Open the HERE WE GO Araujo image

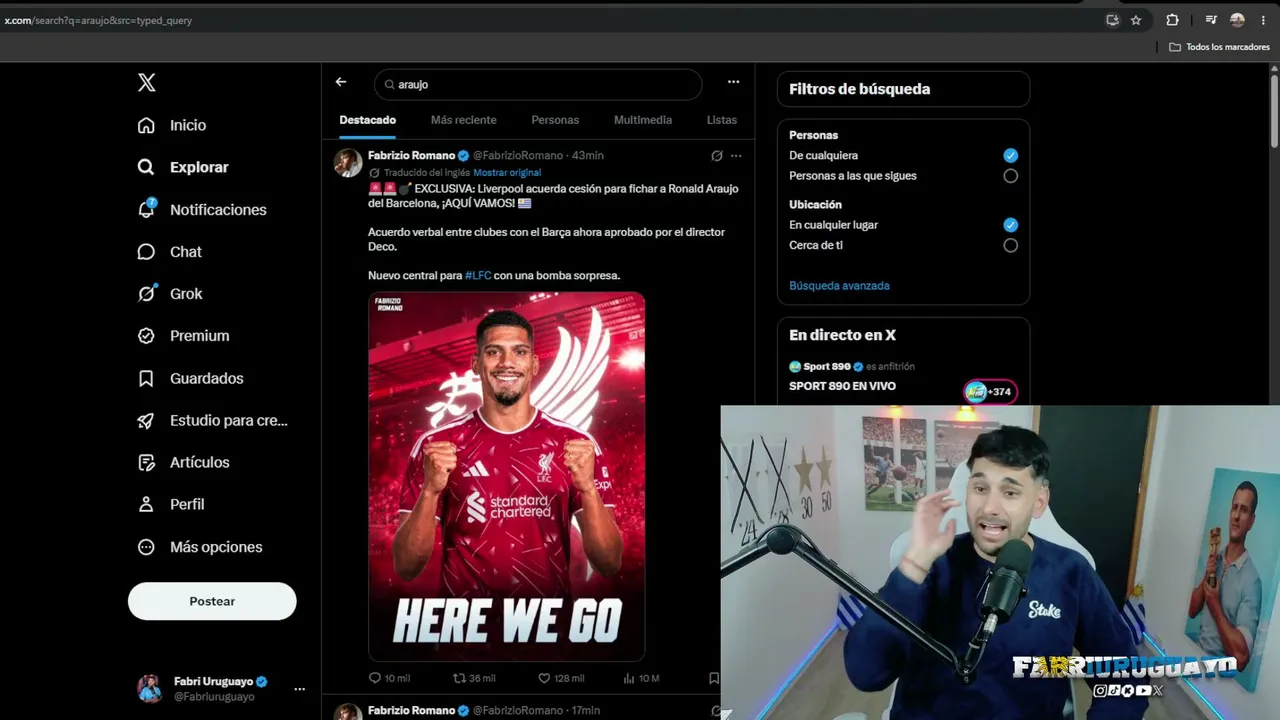(x=506, y=476)
